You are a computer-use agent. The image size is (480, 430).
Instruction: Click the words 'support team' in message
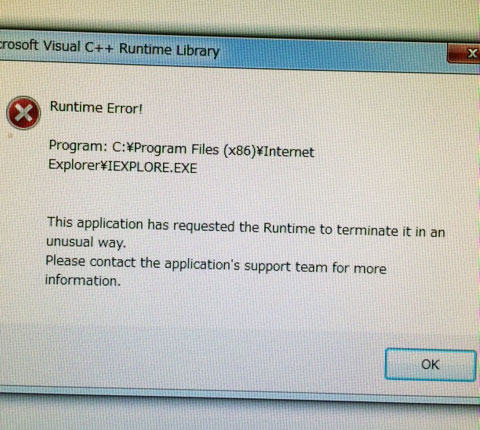point(286,267)
